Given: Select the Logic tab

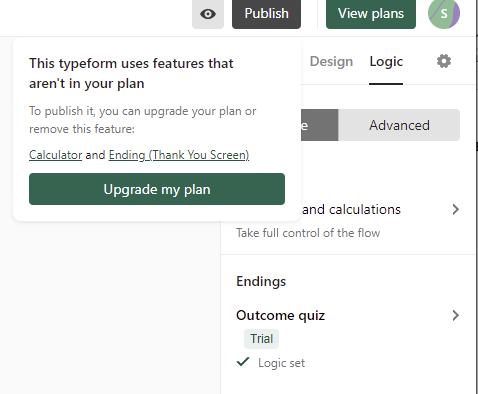Looking at the screenshot, I should 386,62.
